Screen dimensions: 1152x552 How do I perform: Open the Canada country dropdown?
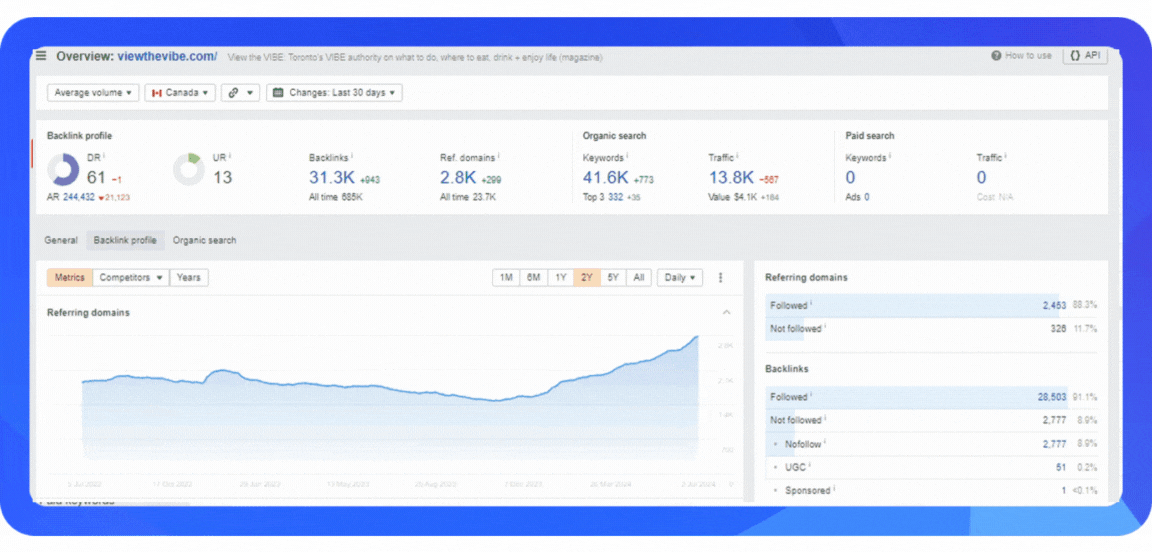point(180,93)
